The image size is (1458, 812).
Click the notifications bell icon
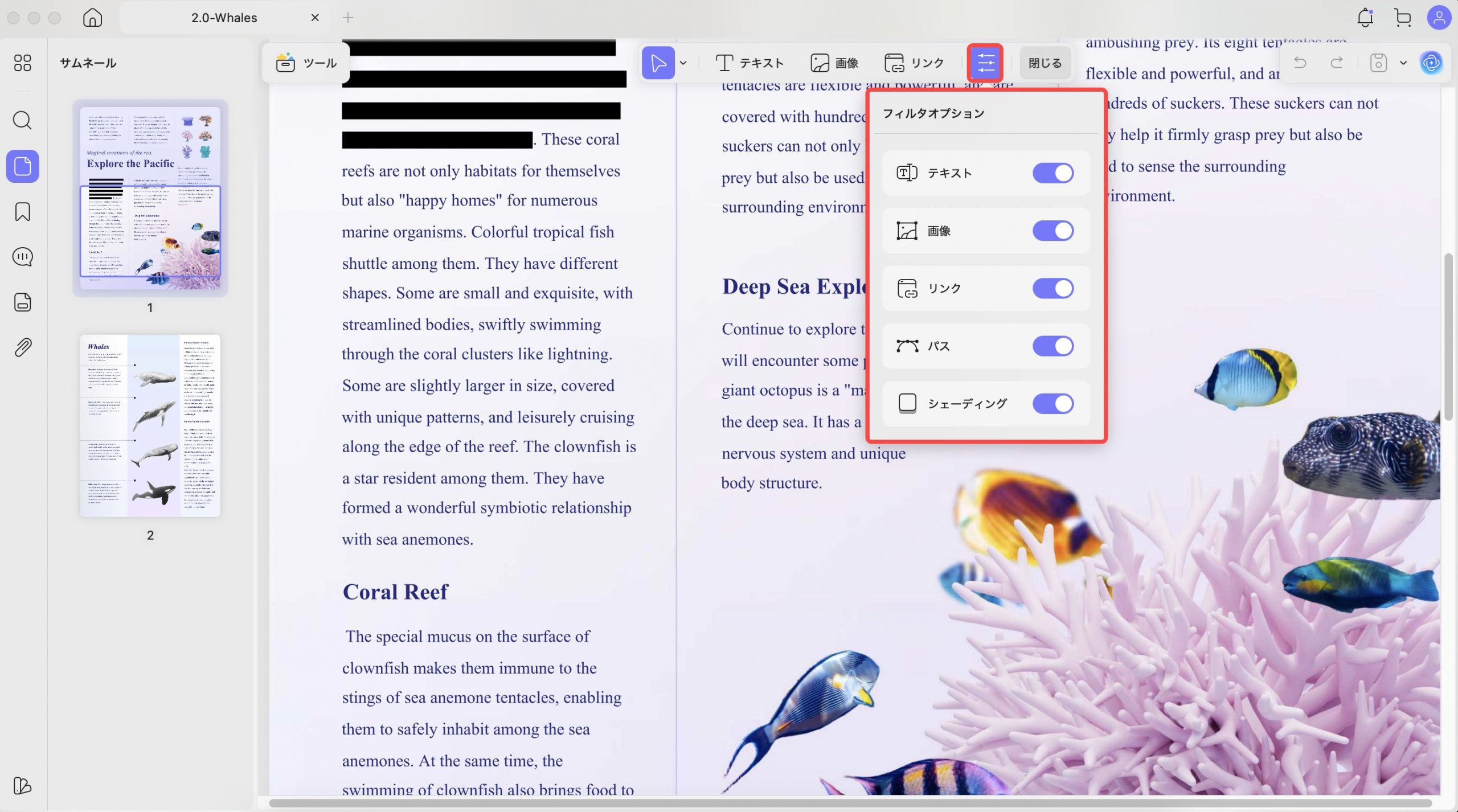pyautogui.click(x=1365, y=18)
